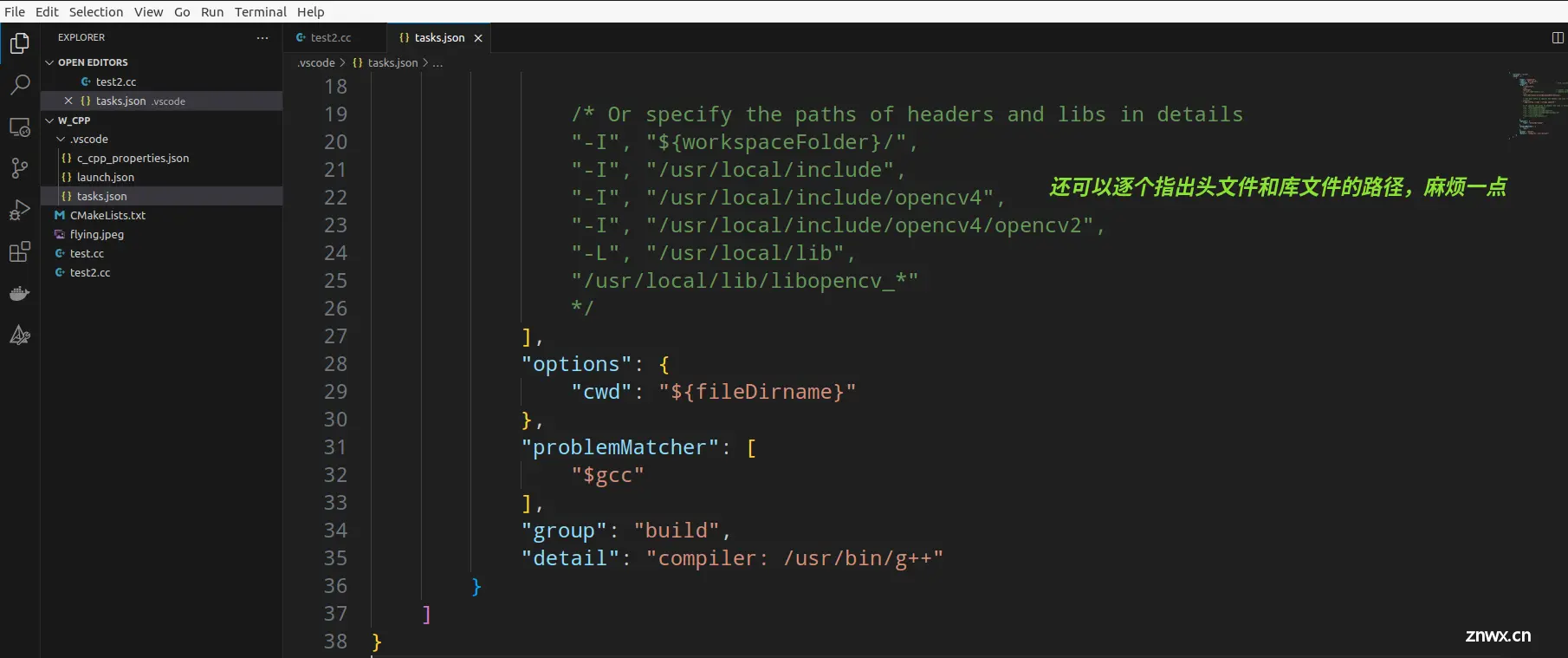The image size is (1568, 658).
Task: Open tasks.json in the .vscode folder
Action: (161, 196)
